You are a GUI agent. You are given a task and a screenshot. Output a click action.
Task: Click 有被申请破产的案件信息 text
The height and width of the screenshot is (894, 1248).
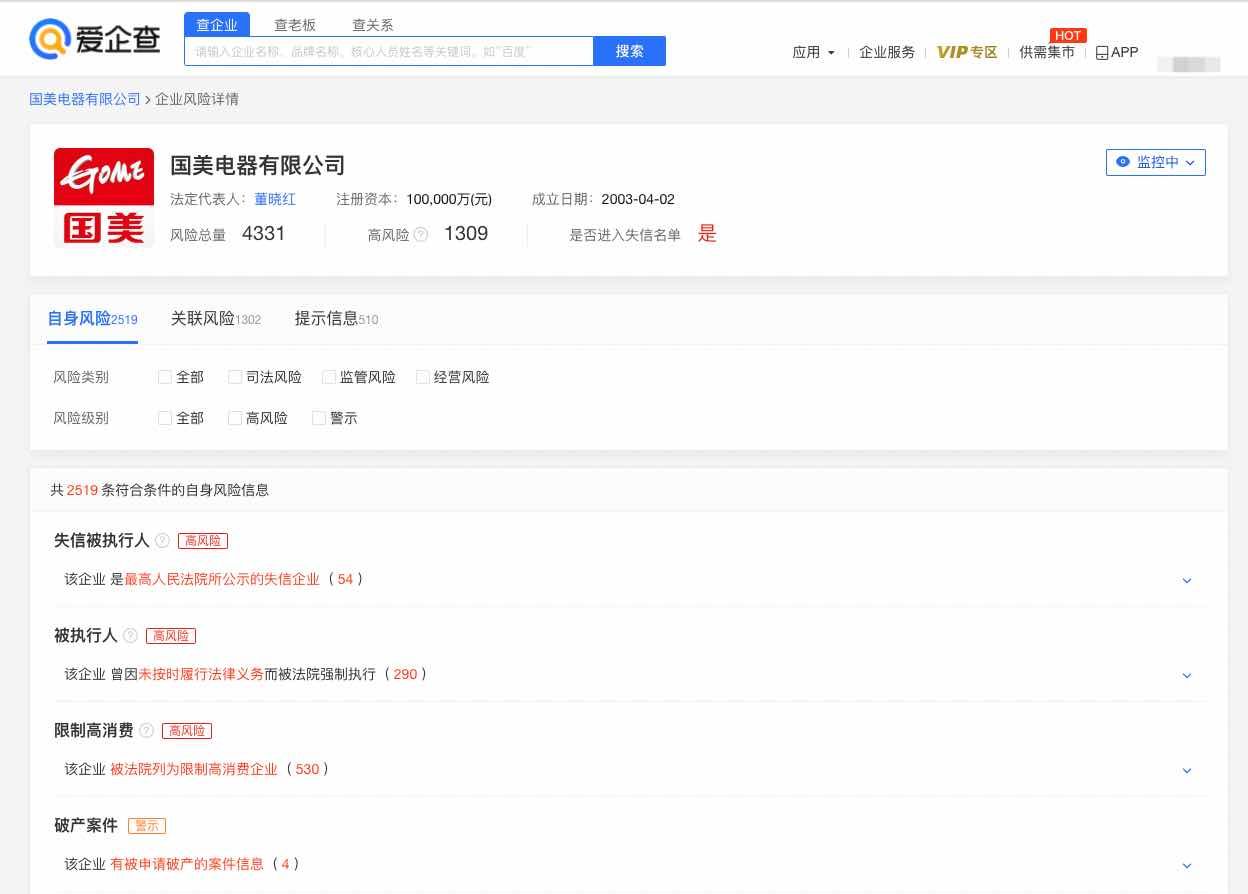187,865
